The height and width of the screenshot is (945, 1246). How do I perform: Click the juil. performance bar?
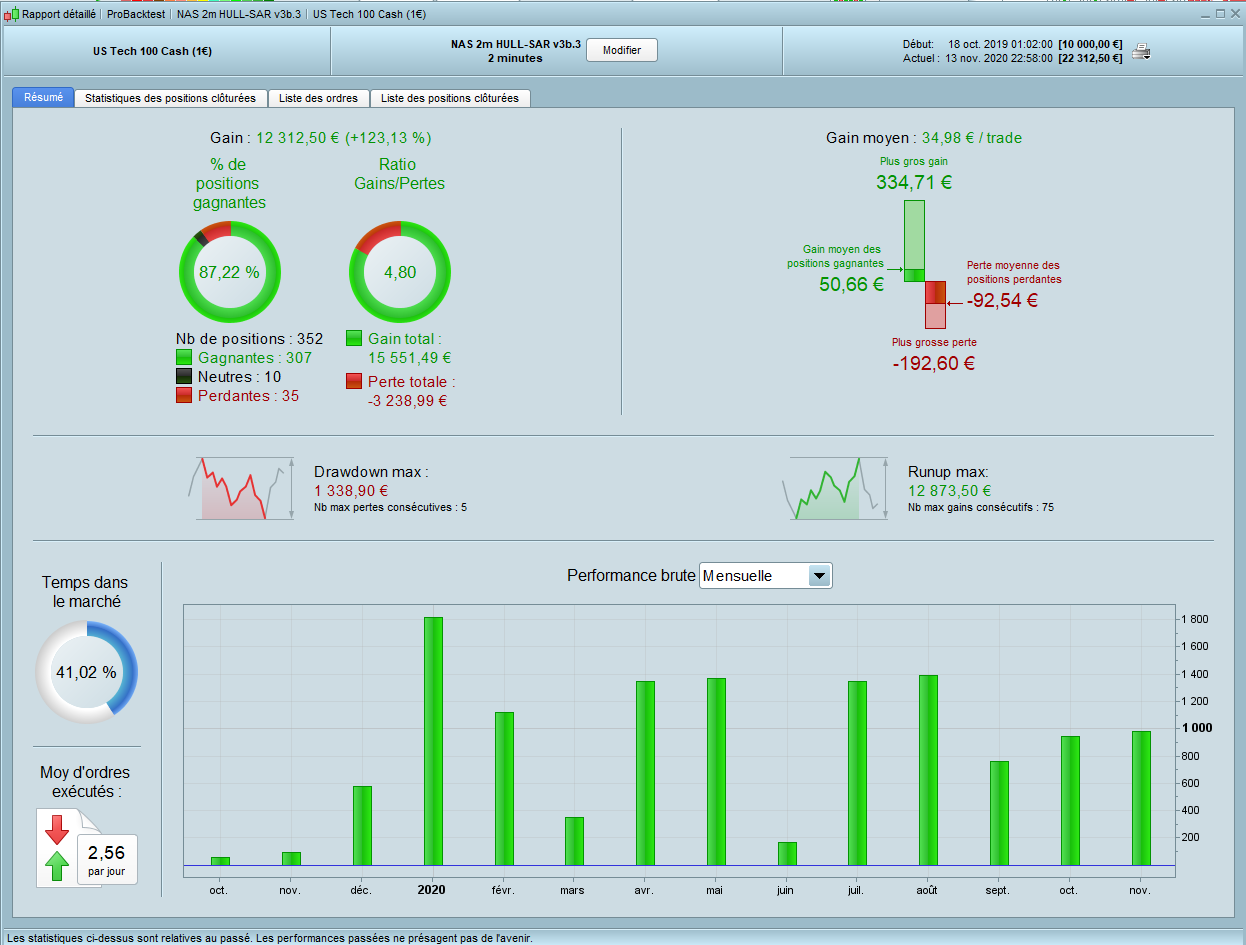(858, 773)
